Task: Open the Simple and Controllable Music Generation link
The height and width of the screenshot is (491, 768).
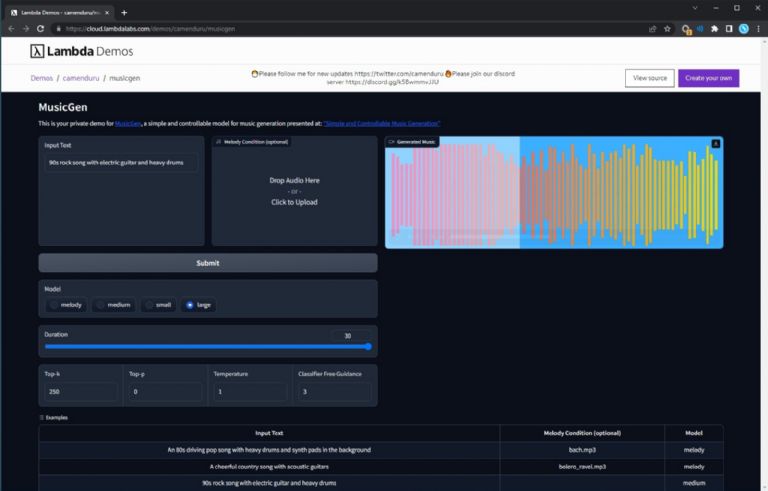Action: (x=382, y=123)
